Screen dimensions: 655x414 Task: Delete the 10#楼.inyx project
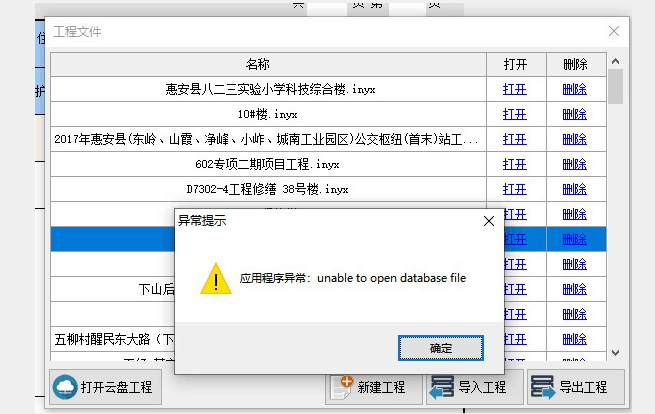pos(575,113)
